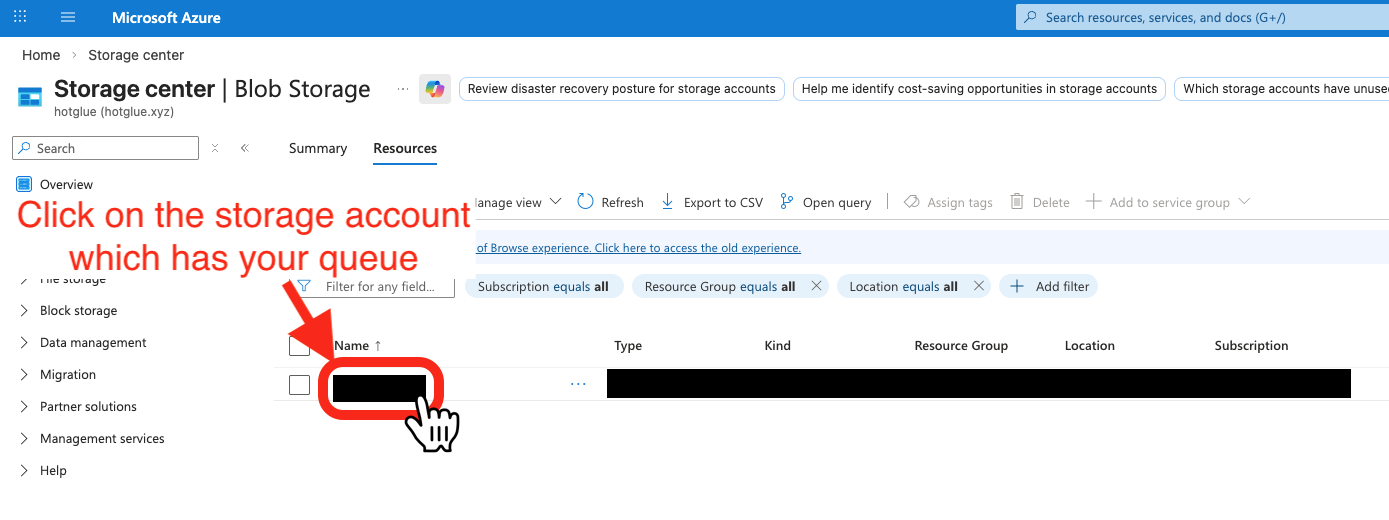The height and width of the screenshot is (520, 1389).
Task: Click the Storage center blob storage icon
Action: (30, 97)
